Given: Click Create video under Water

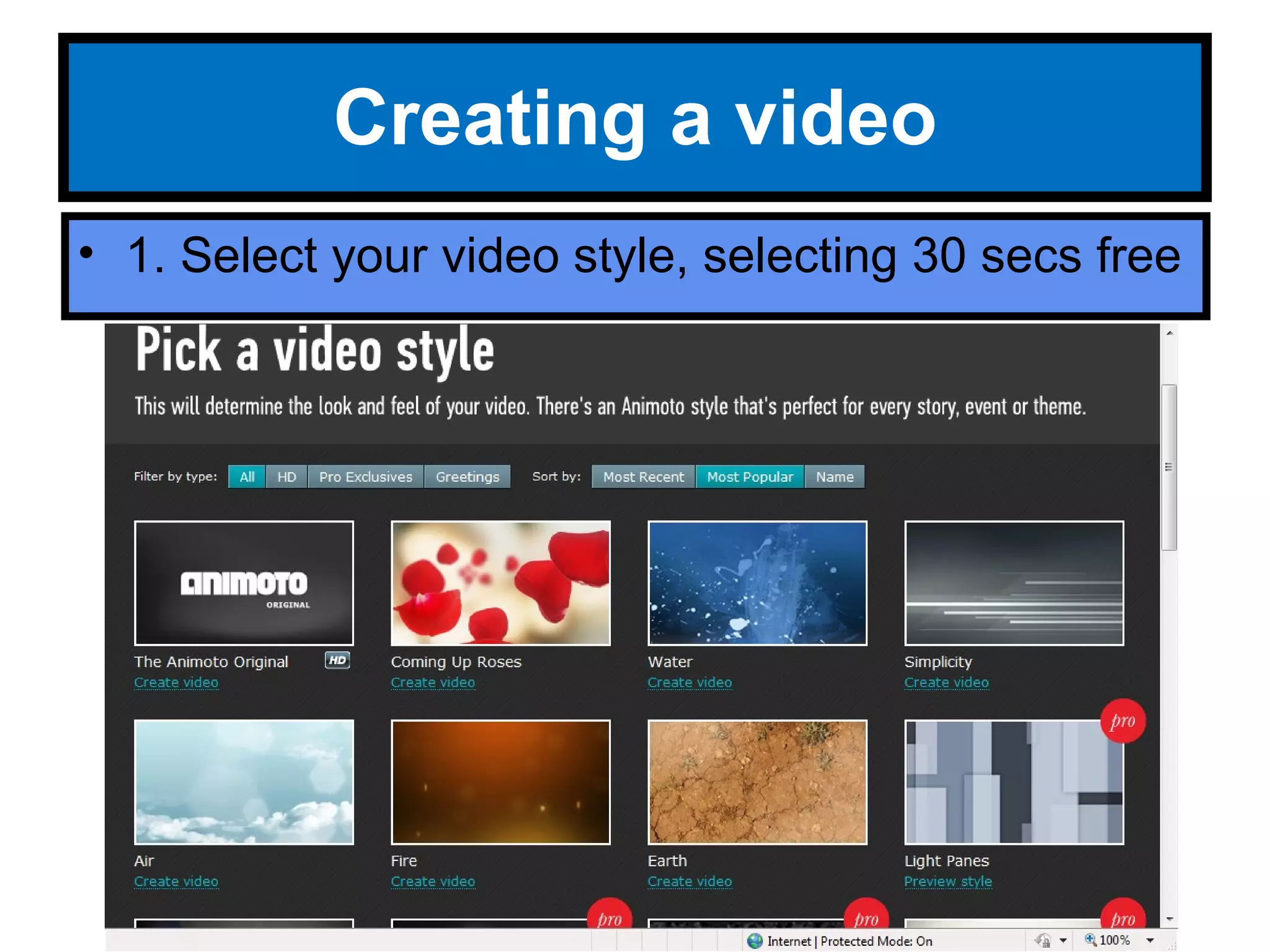Looking at the screenshot, I should (690, 682).
